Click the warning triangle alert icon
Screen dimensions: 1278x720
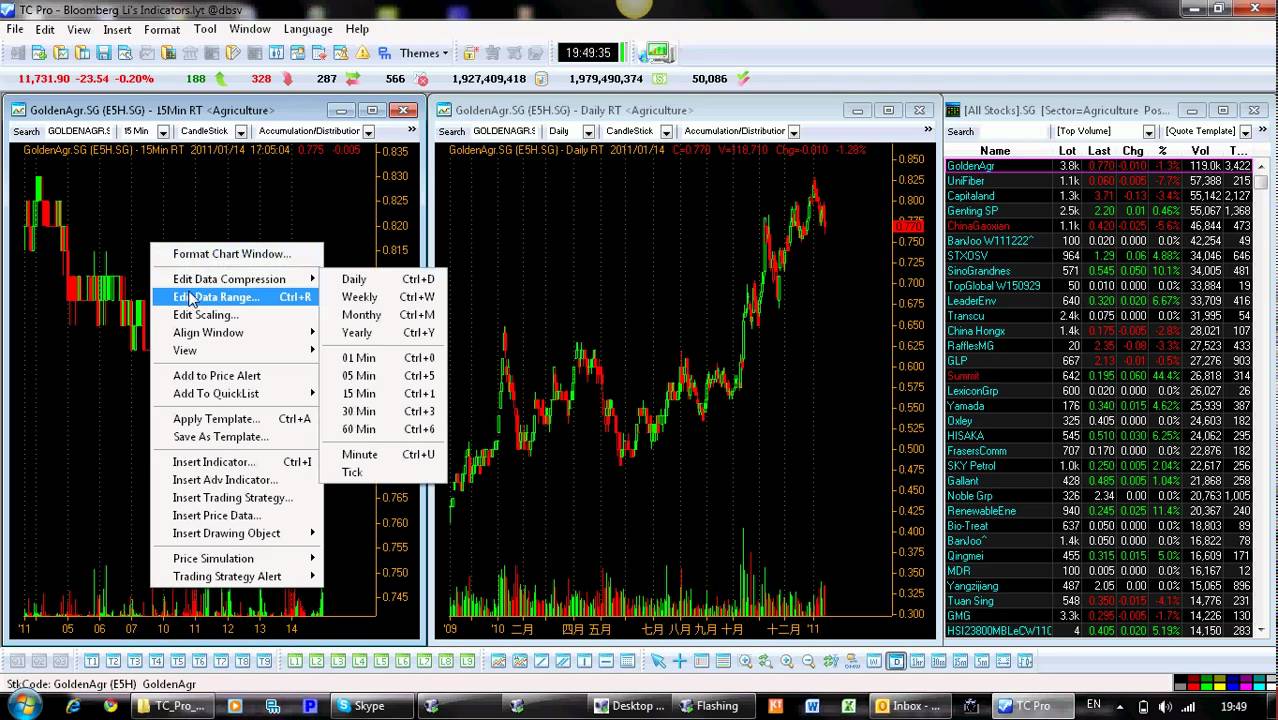pyautogui.click(x=363, y=53)
